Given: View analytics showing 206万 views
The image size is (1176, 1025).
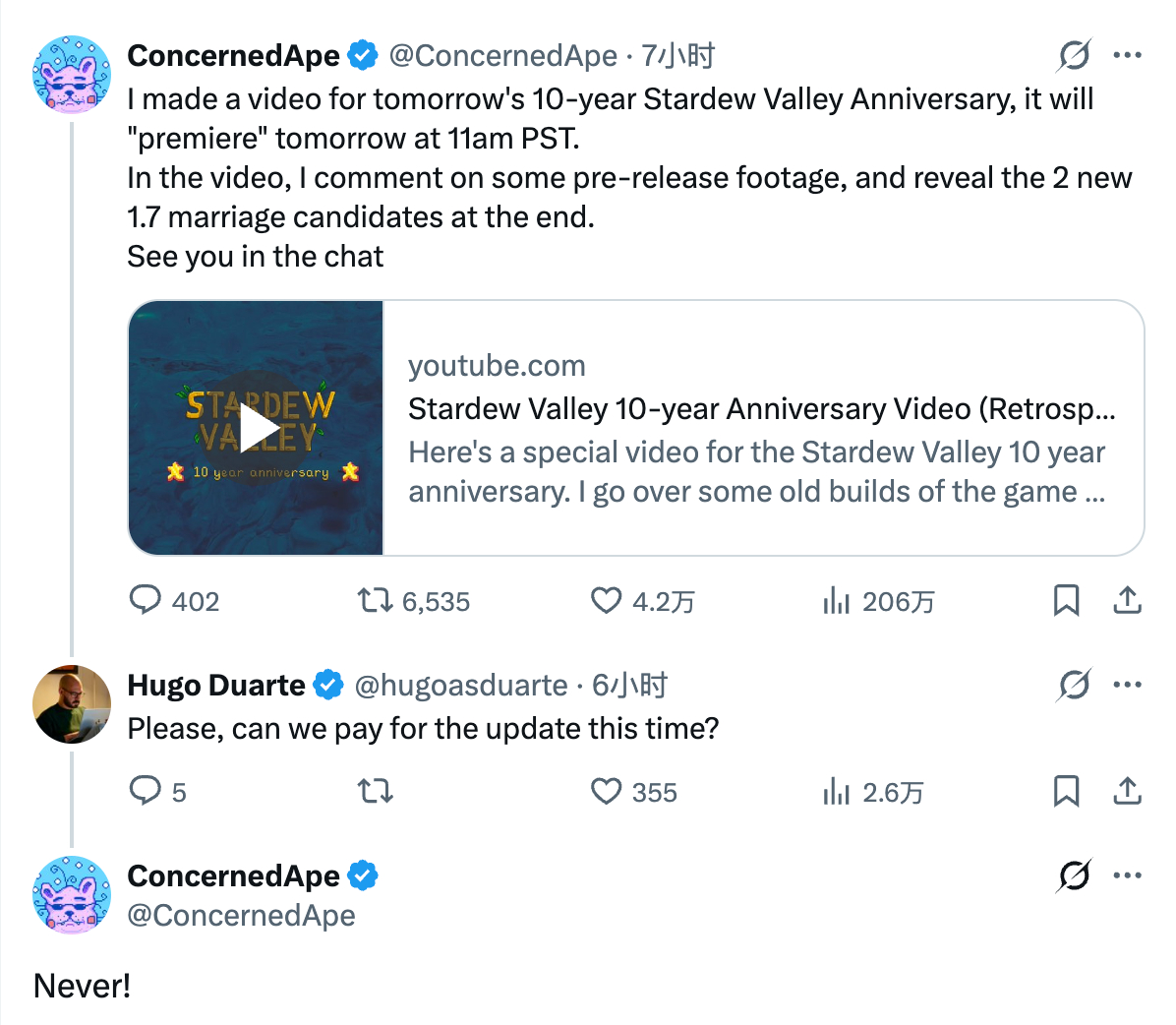Looking at the screenshot, I should (x=836, y=600).
